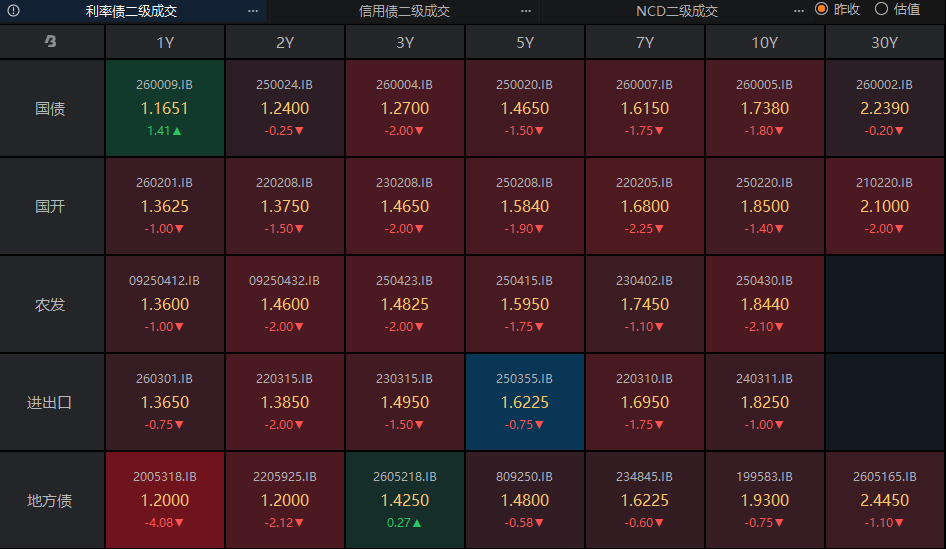The width and height of the screenshot is (946, 549).
Task: Click yield 1.5840 of 250208.IB
Action: tap(525, 206)
